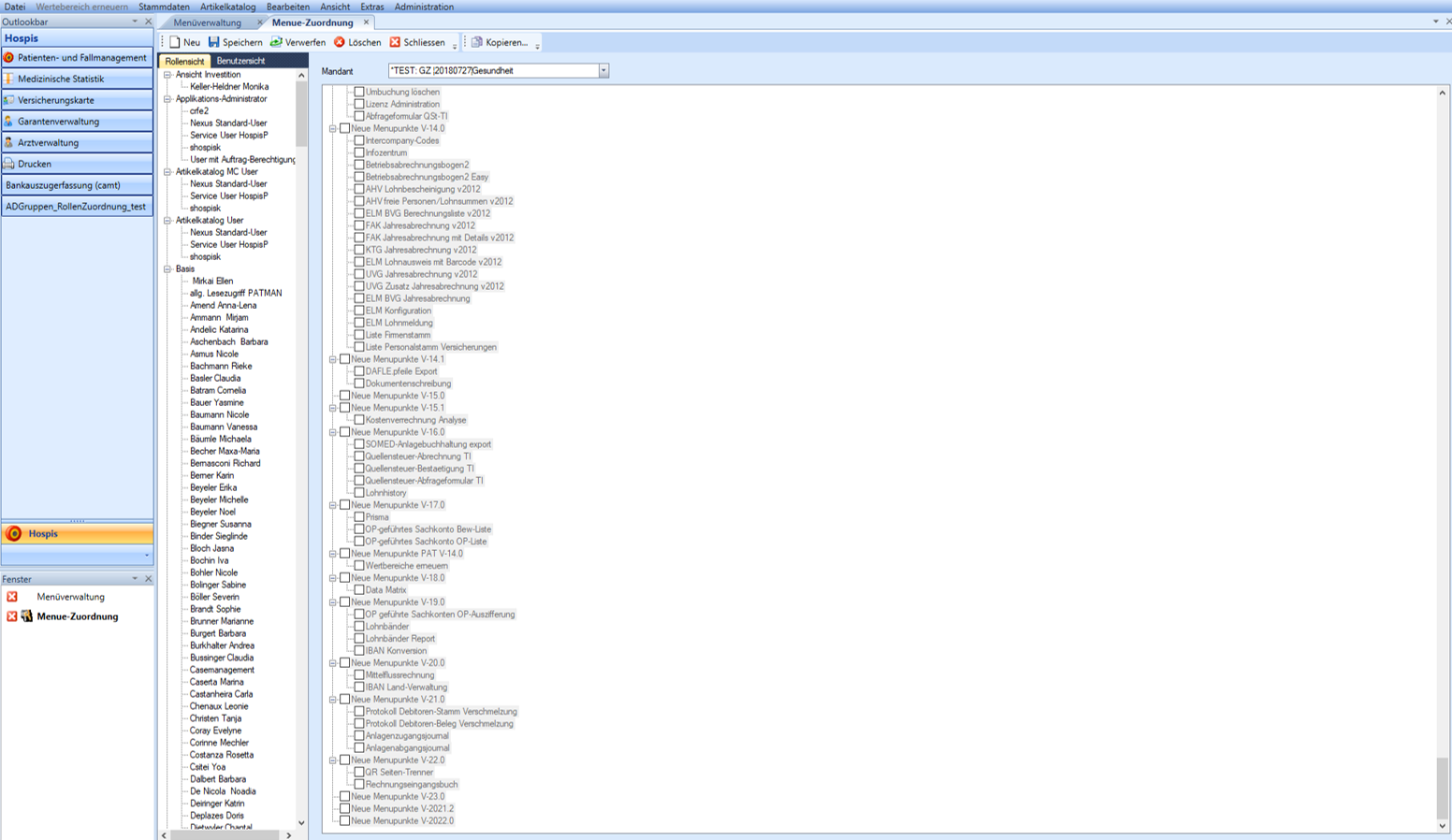This screenshot has height=840, width=1452.
Task: Activate Menüverwaltung in the Fenster list
Action: [x=70, y=597]
